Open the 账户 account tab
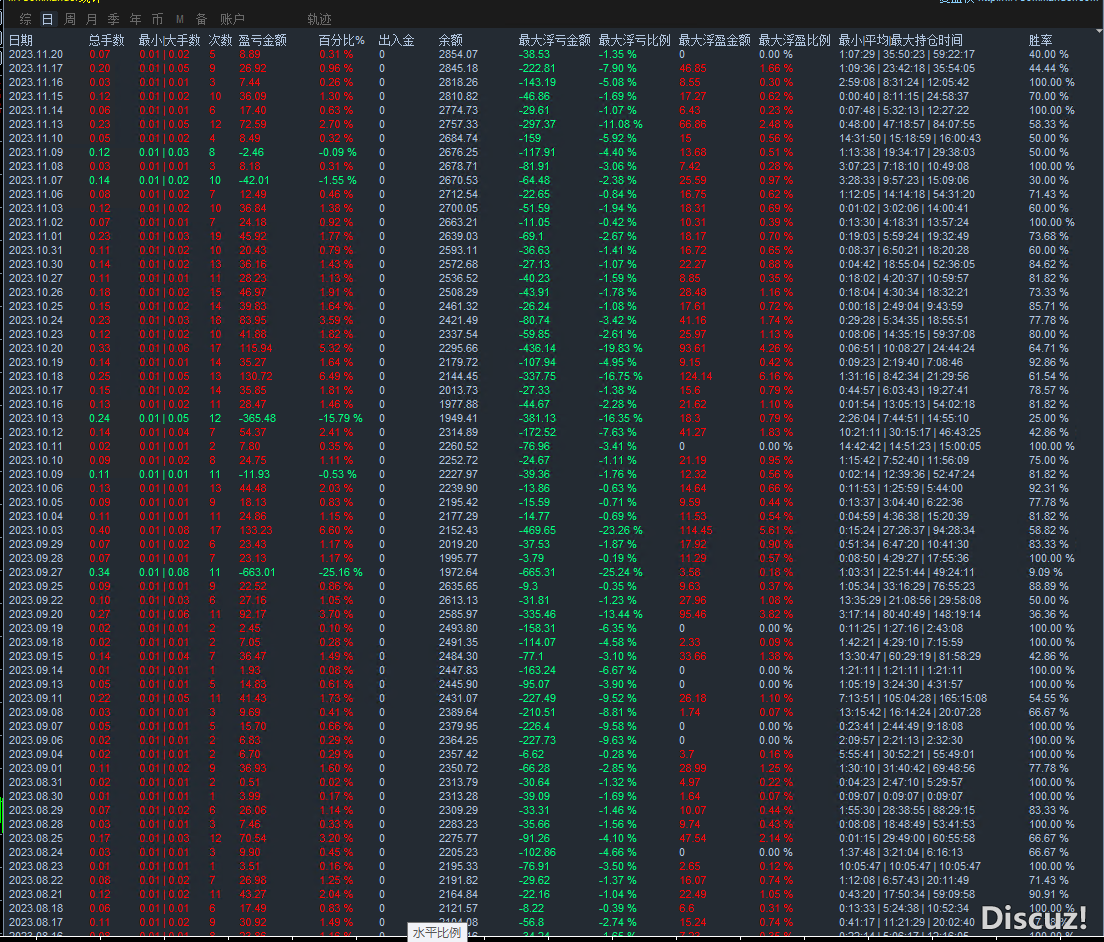 (232, 19)
